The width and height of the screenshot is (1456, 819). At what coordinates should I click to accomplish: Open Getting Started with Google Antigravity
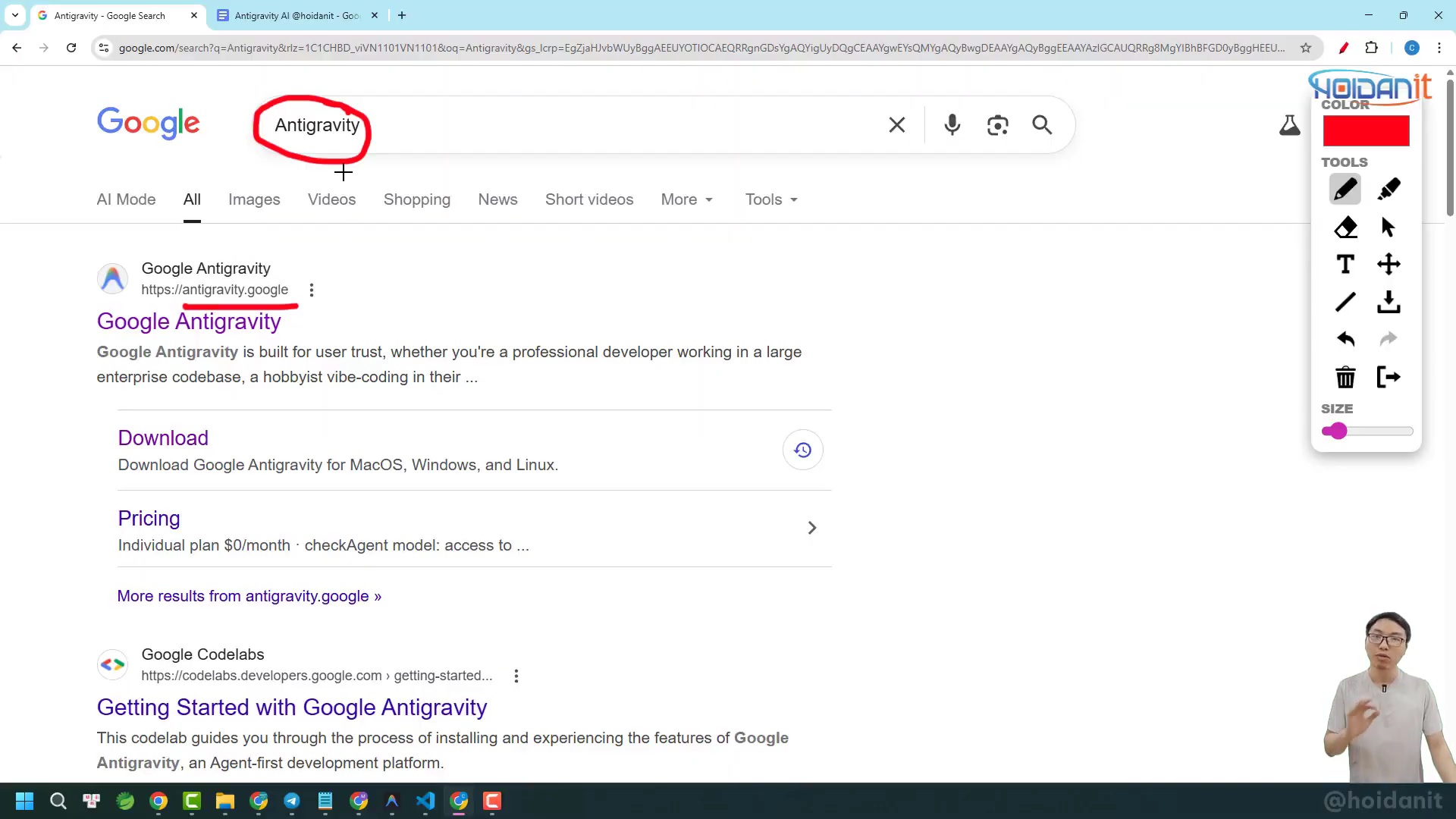292,708
